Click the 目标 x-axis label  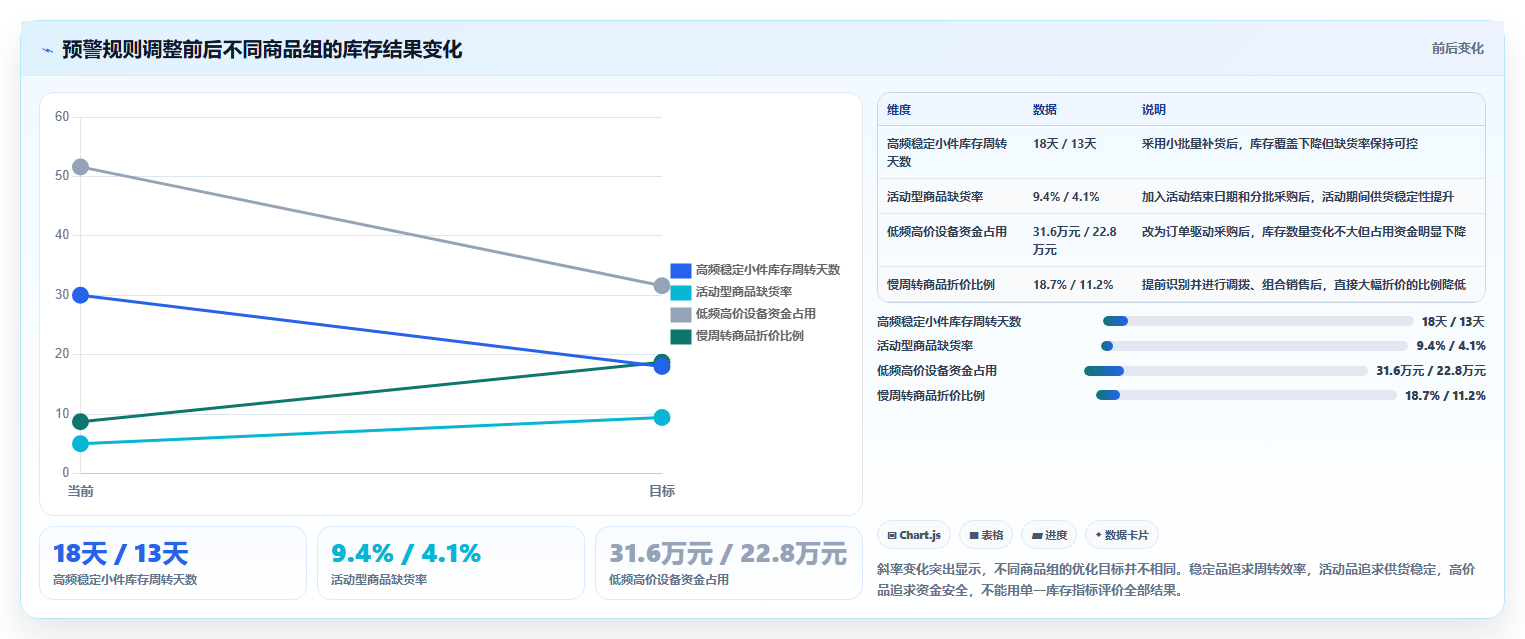[661, 491]
